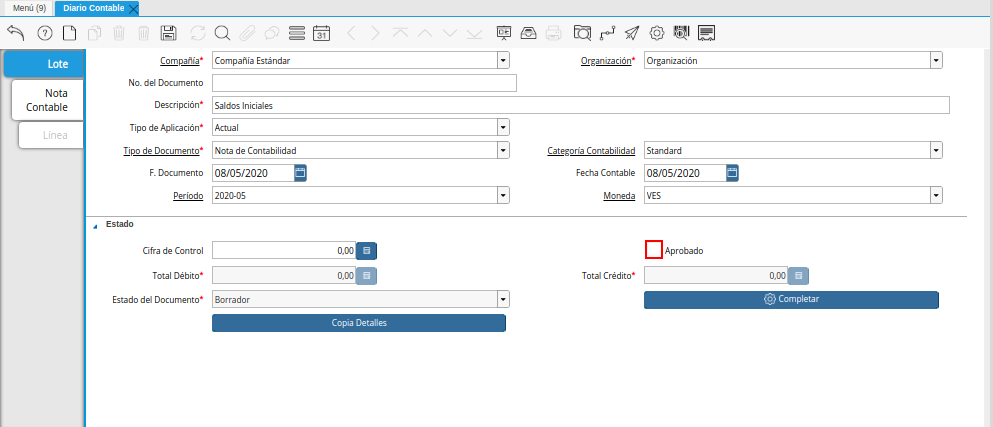Click the Completar button
Screen dimensions: 993x427
click(791, 299)
